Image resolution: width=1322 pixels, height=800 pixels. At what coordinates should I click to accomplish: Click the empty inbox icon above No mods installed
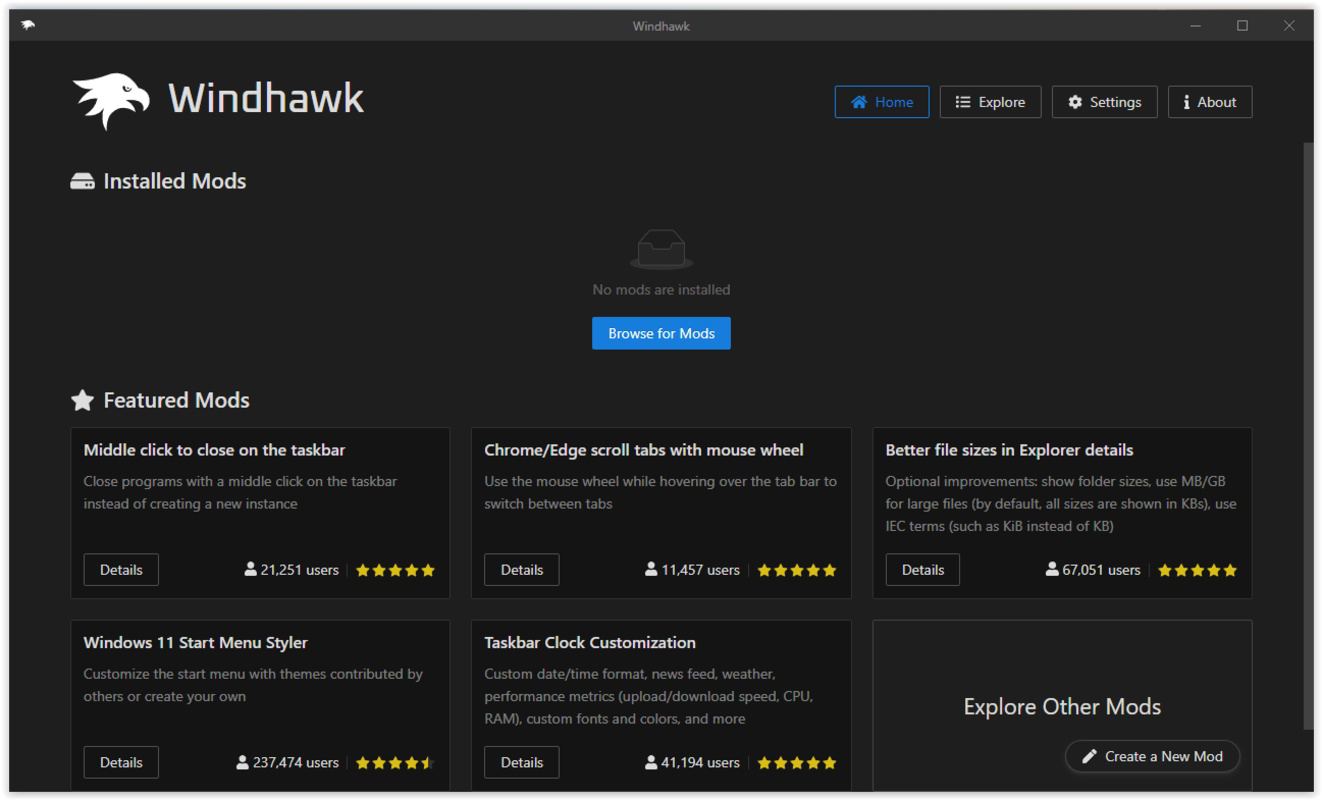click(x=661, y=248)
